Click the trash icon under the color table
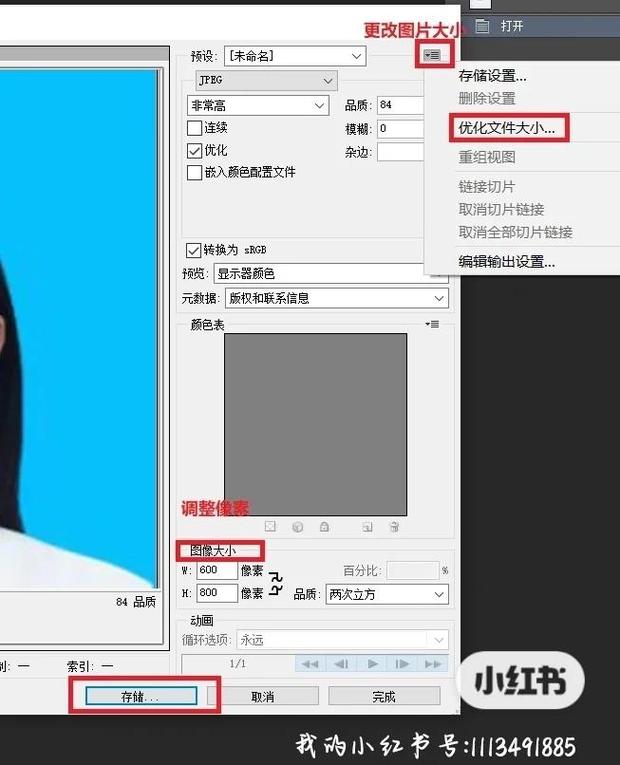The image size is (620, 765). click(395, 527)
